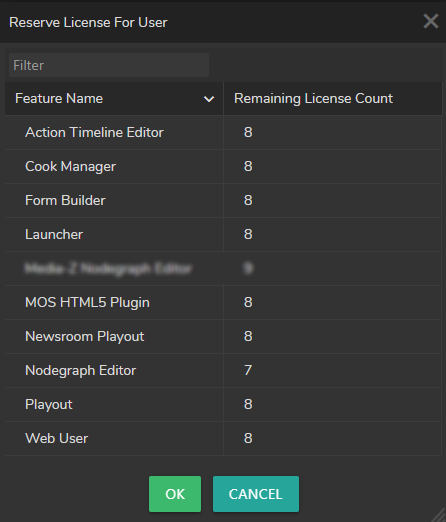This screenshot has width=446, height=522.
Task: Select the Action Timeline Editor row
Action: (223, 132)
